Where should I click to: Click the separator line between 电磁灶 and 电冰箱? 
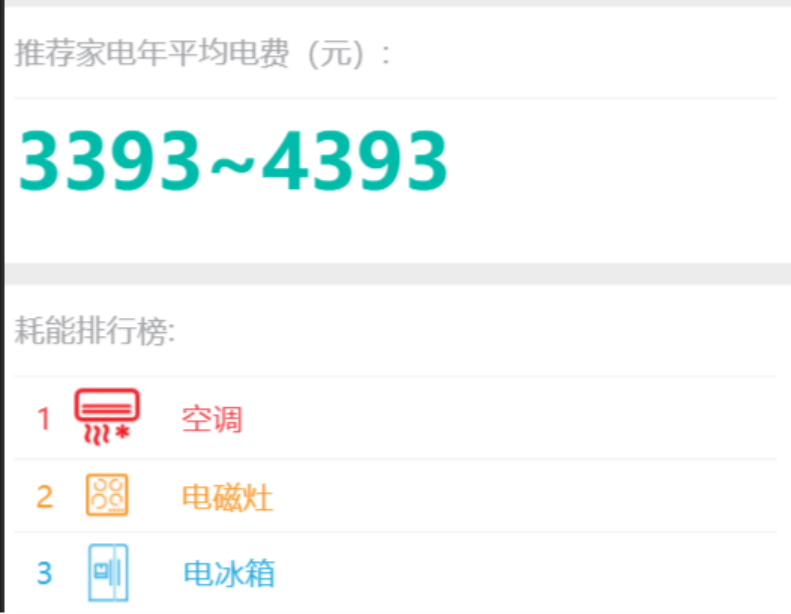pos(395,532)
